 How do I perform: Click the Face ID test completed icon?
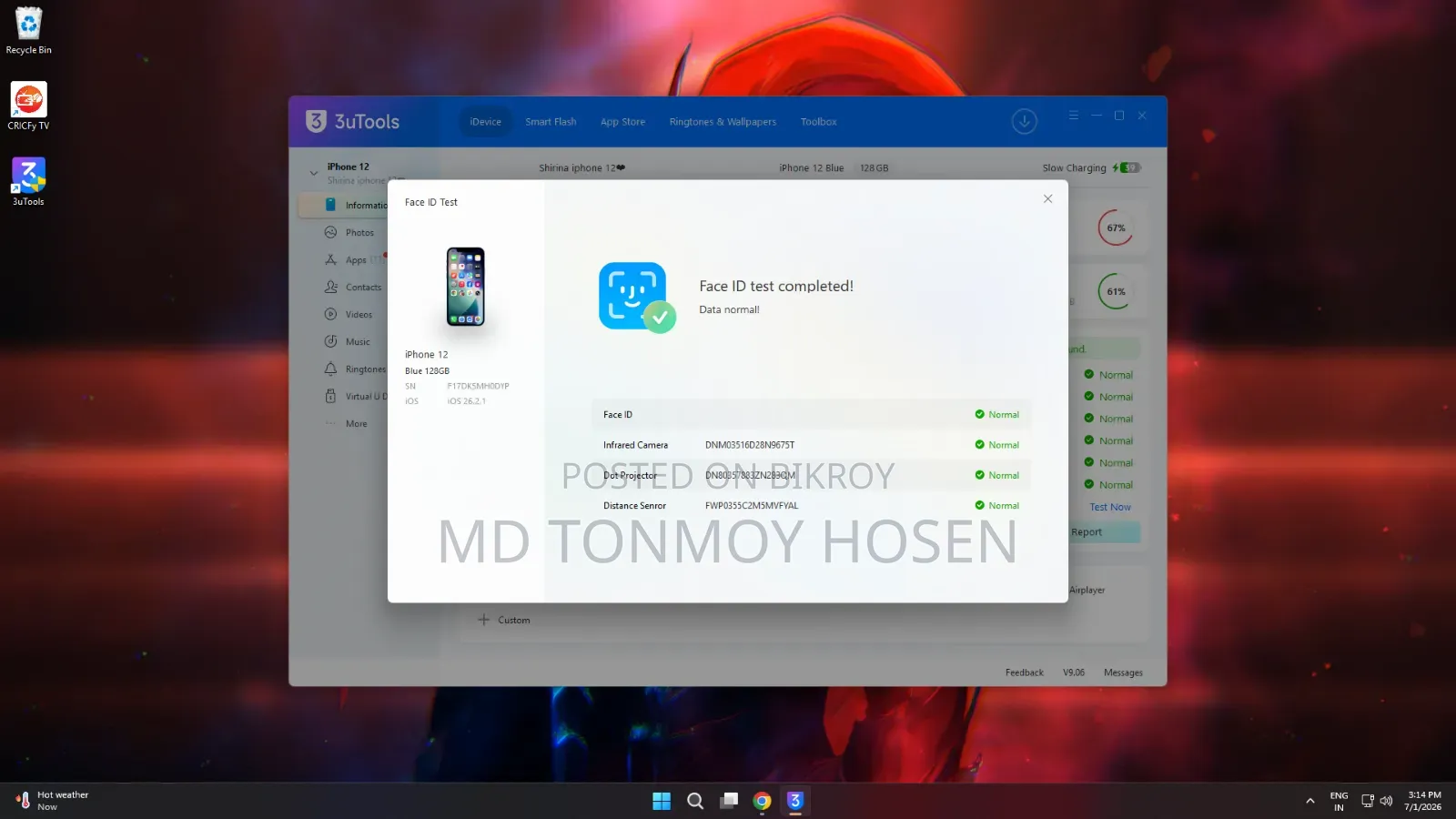636,298
